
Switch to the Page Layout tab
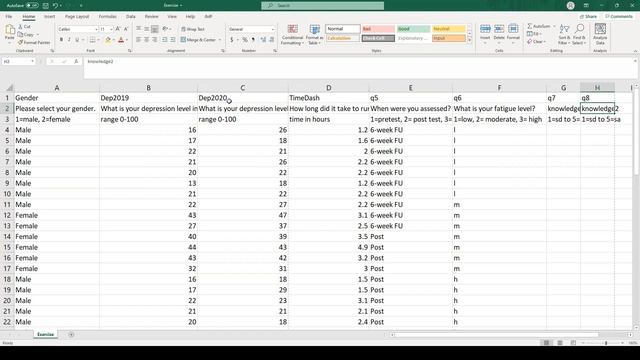(x=77, y=17)
